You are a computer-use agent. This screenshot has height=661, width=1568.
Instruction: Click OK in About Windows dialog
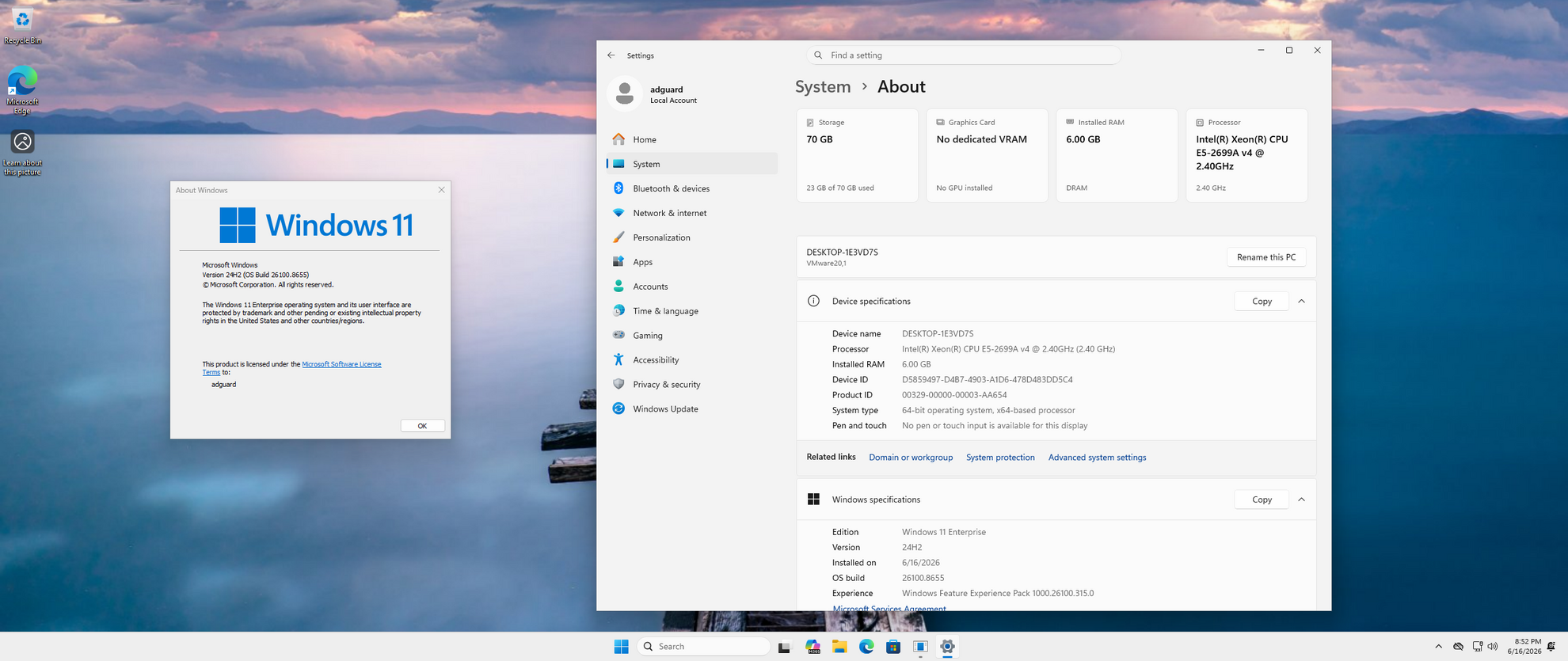[x=422, y=426]
